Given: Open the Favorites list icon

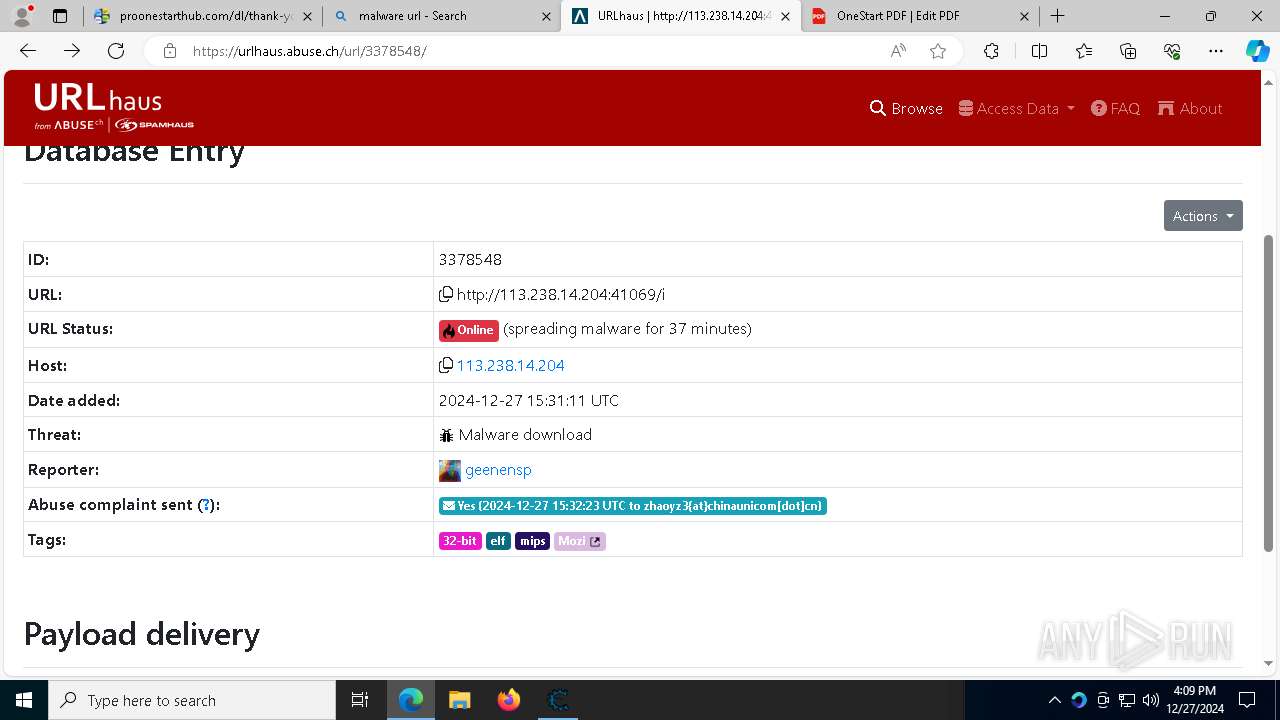Looking at the screenshot, I should (x=1084, y=51).
